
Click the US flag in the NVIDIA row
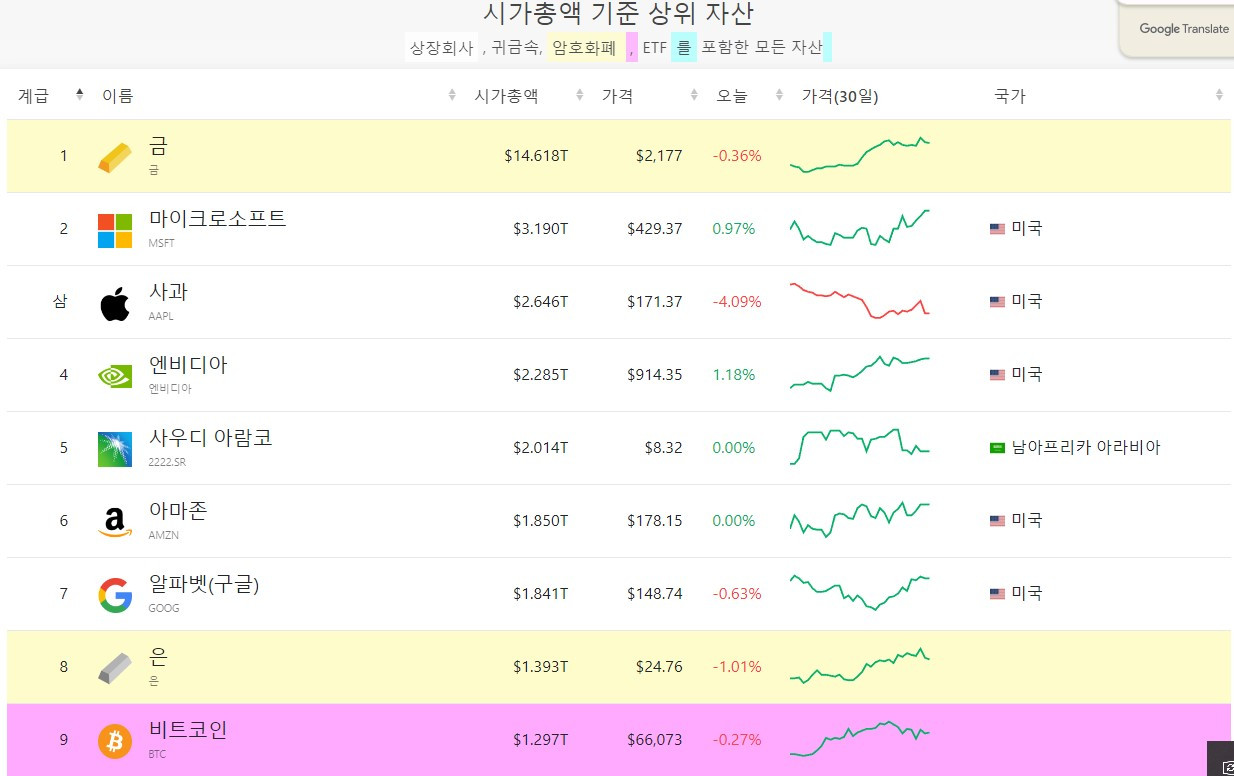coord(997,375)
